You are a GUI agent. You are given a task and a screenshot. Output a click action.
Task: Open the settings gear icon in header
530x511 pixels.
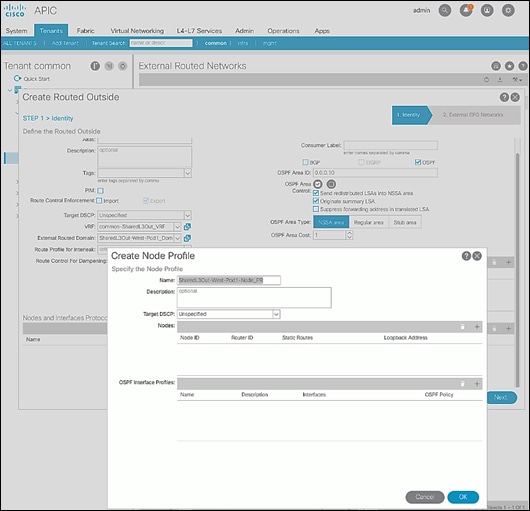point(508,10)
